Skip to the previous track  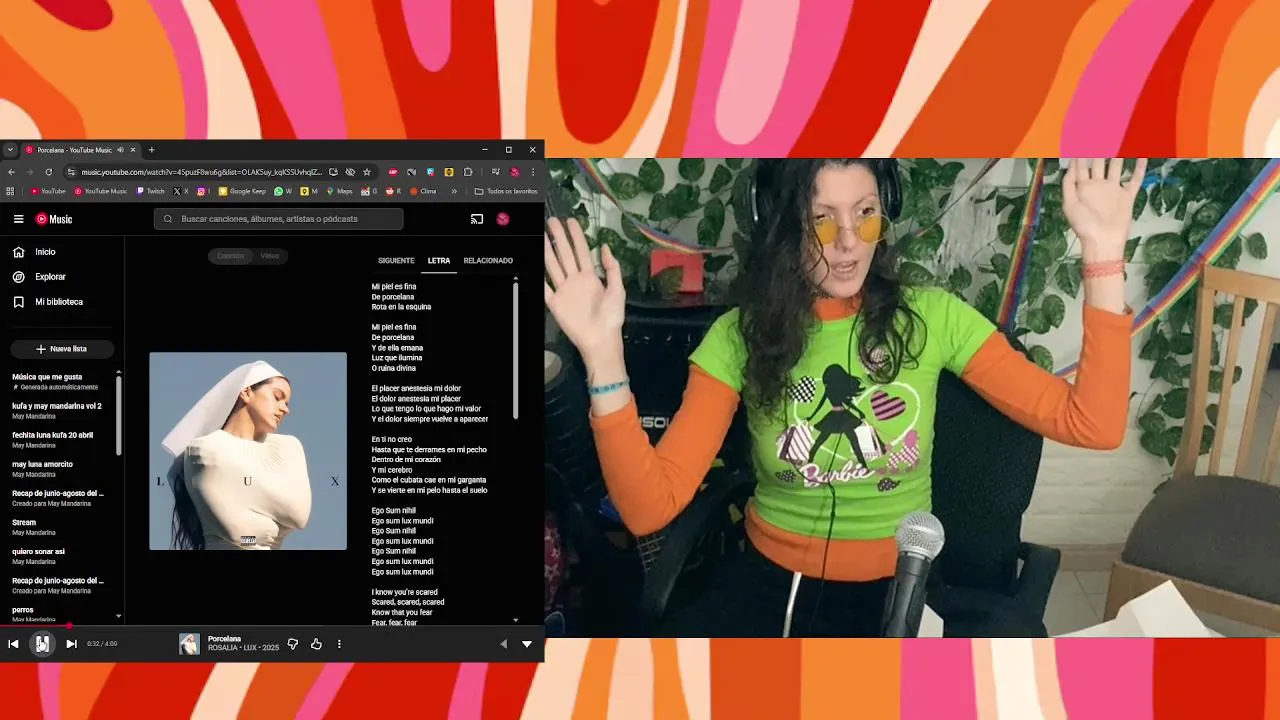coord(13,644)
